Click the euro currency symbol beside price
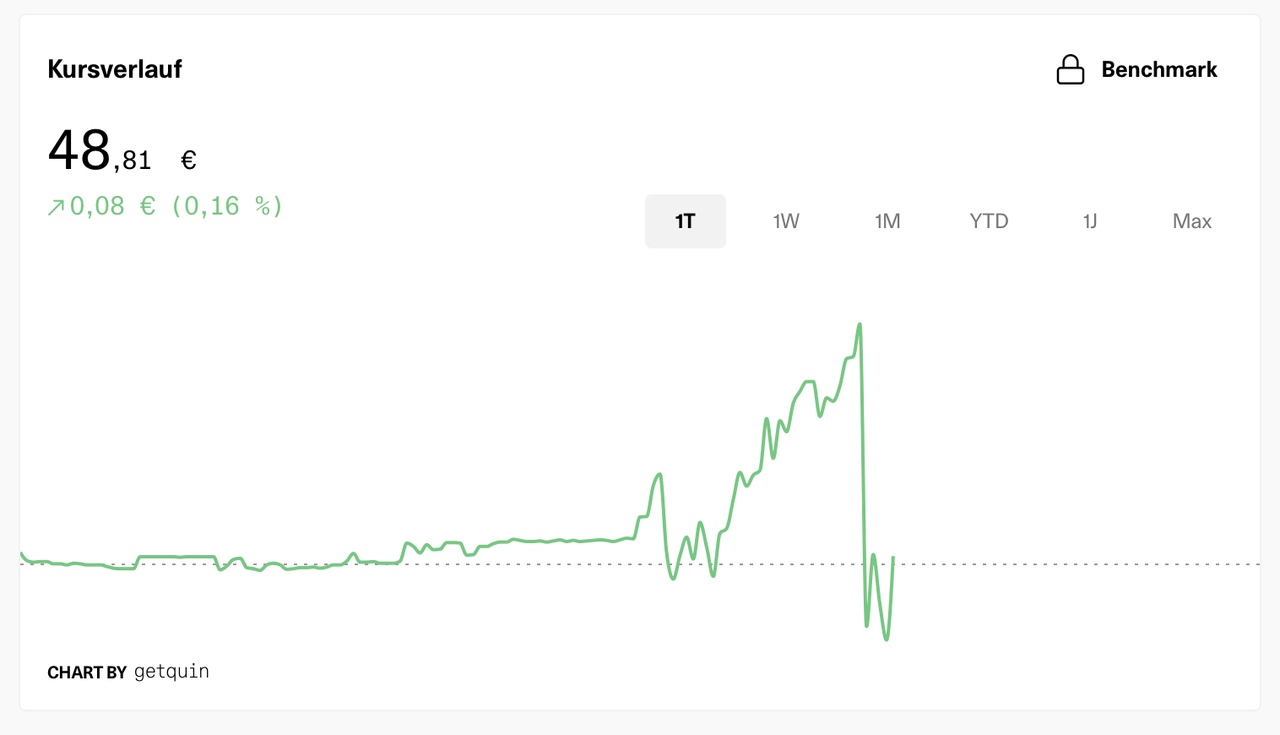This screenshot has width=1280, height=735. pos(188,160)
